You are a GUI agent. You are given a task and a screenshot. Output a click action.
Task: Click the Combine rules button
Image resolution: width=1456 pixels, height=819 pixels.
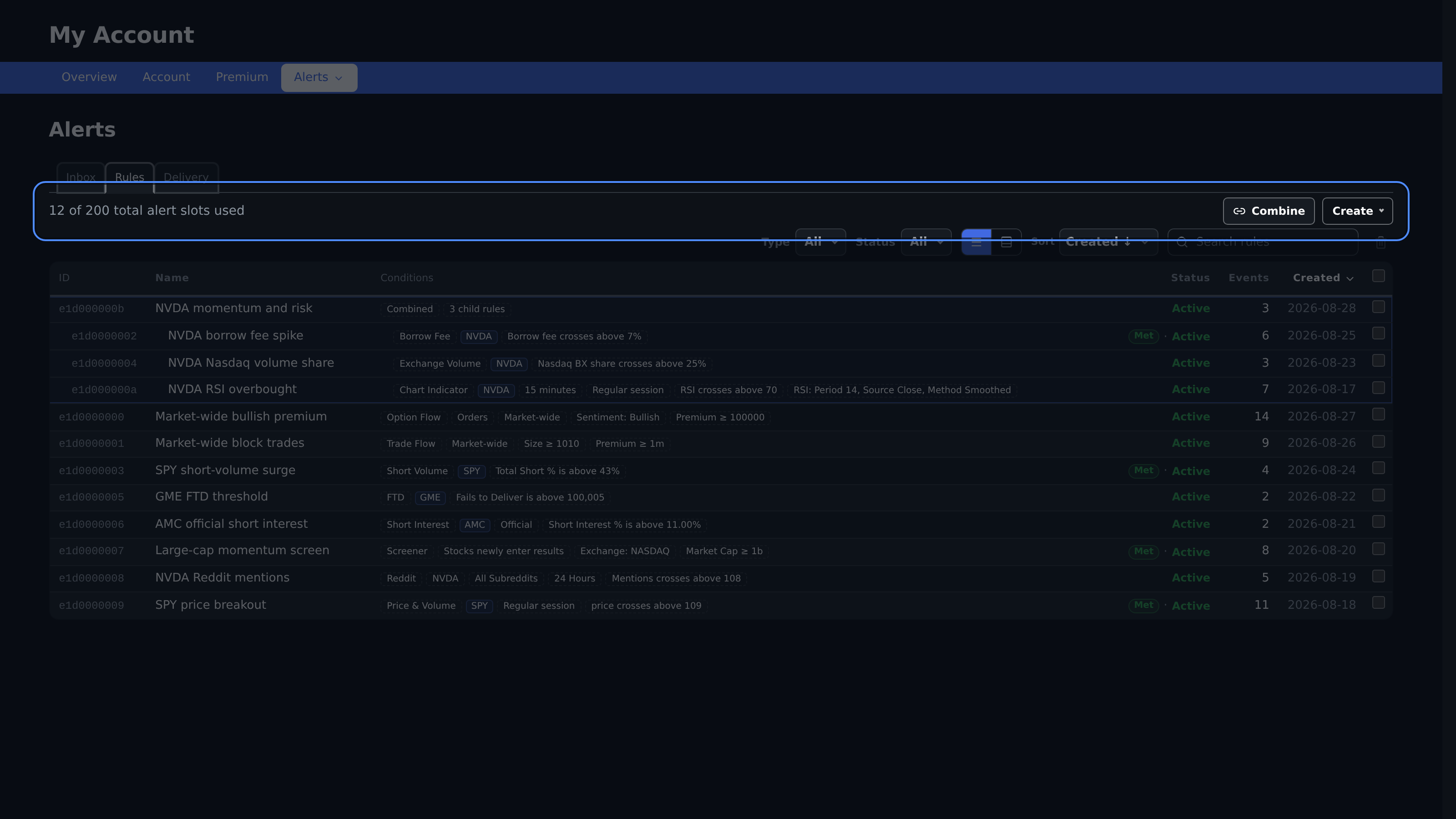click(1269, 211)
